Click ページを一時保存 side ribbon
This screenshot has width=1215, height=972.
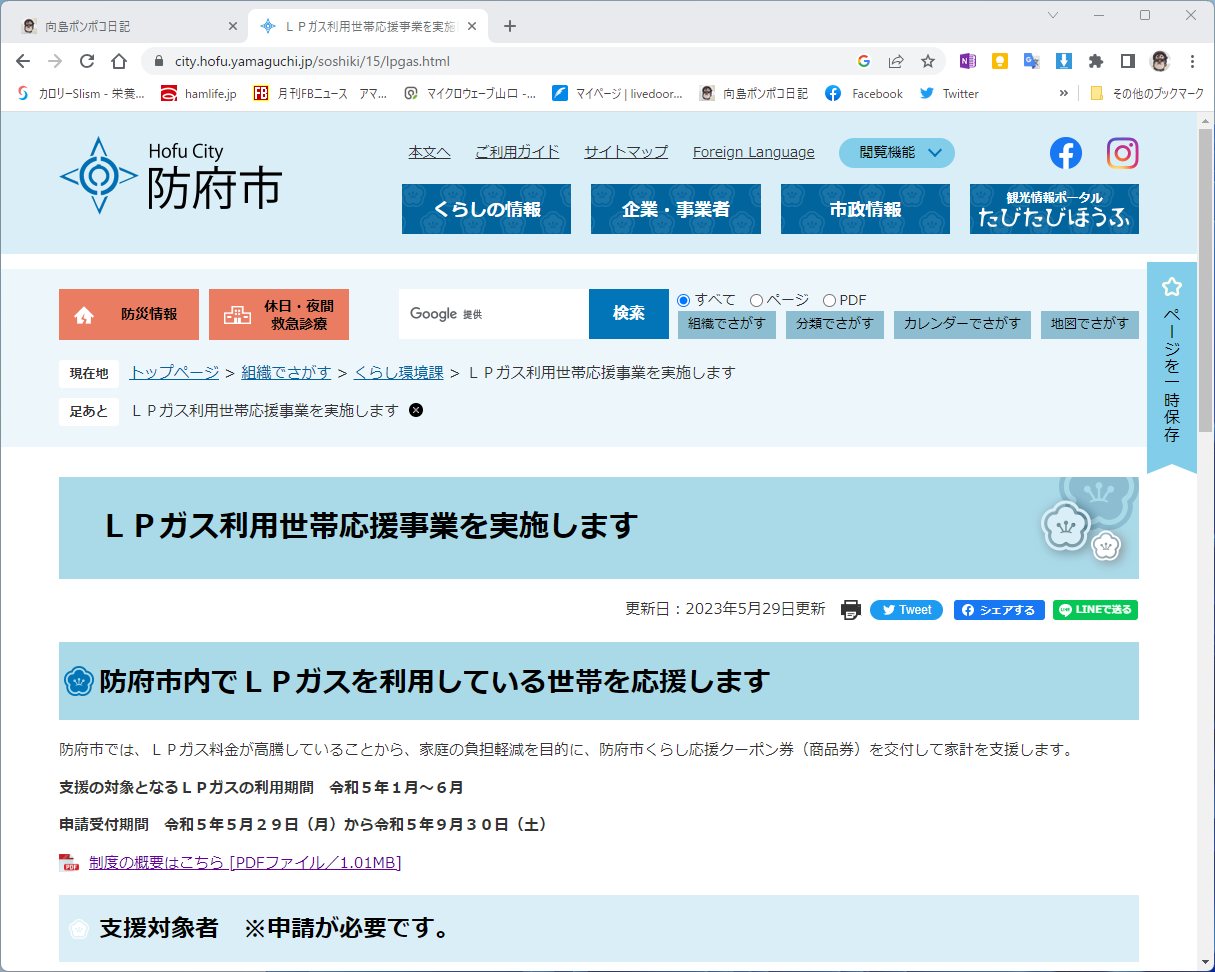tap(1172, 365)
